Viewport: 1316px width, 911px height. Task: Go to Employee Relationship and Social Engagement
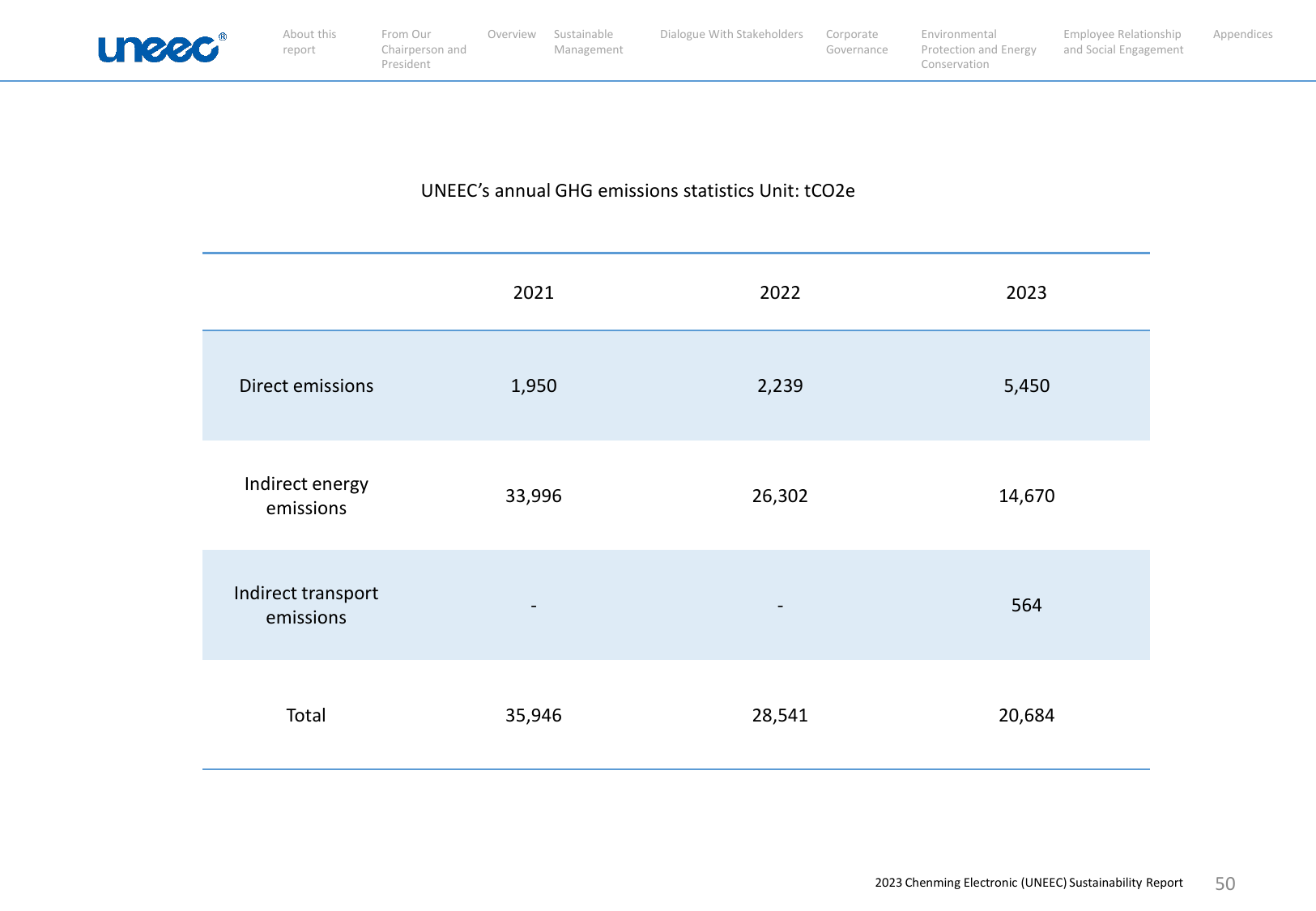click(x=1123, y=42)
